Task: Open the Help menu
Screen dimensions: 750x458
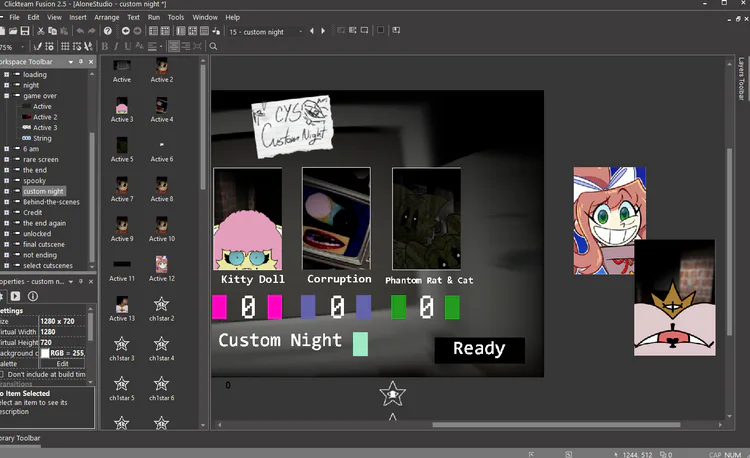Action: tap(232, 17)
